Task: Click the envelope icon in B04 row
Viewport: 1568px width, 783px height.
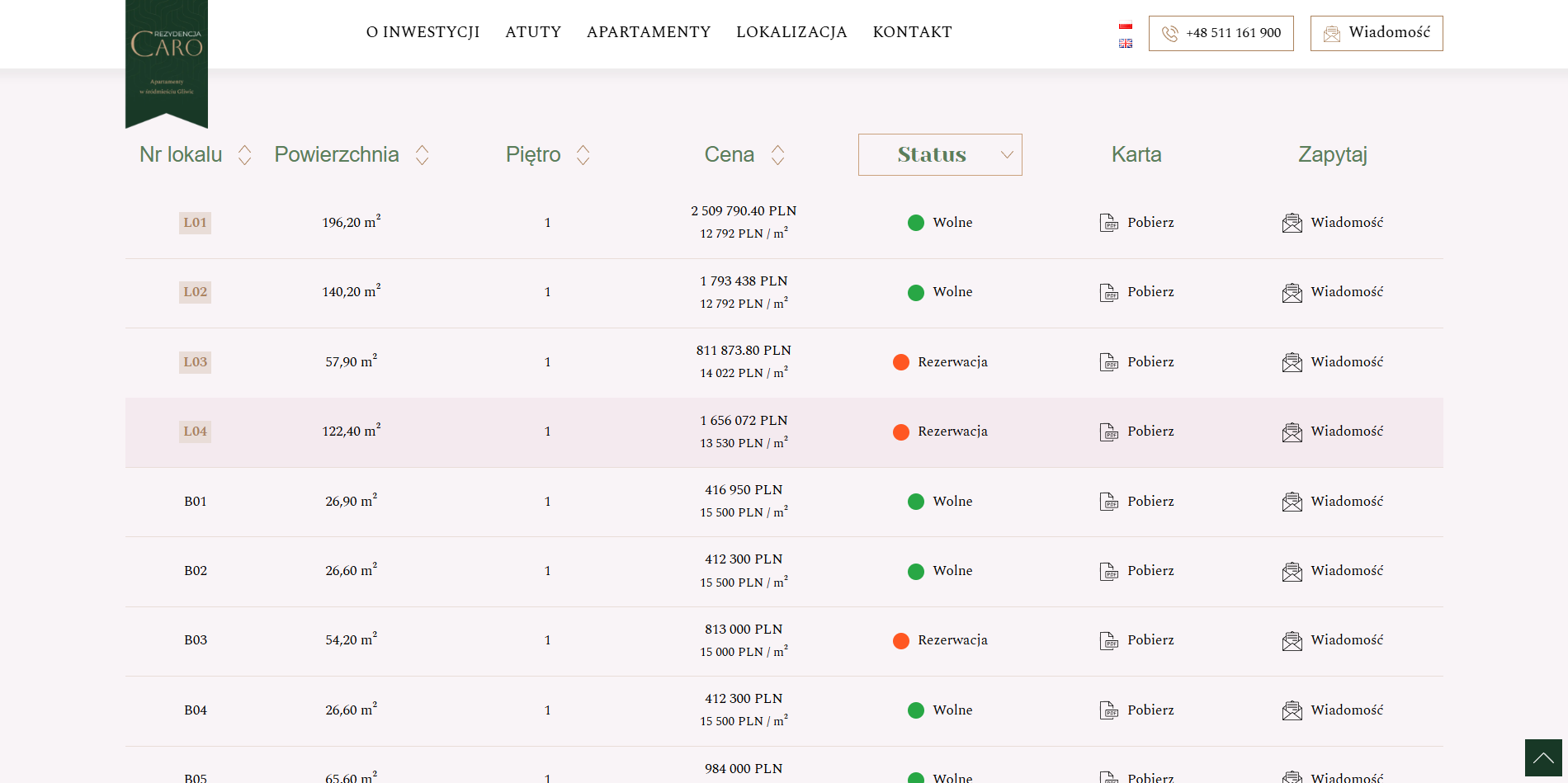Action: [x=1292, y=710]
